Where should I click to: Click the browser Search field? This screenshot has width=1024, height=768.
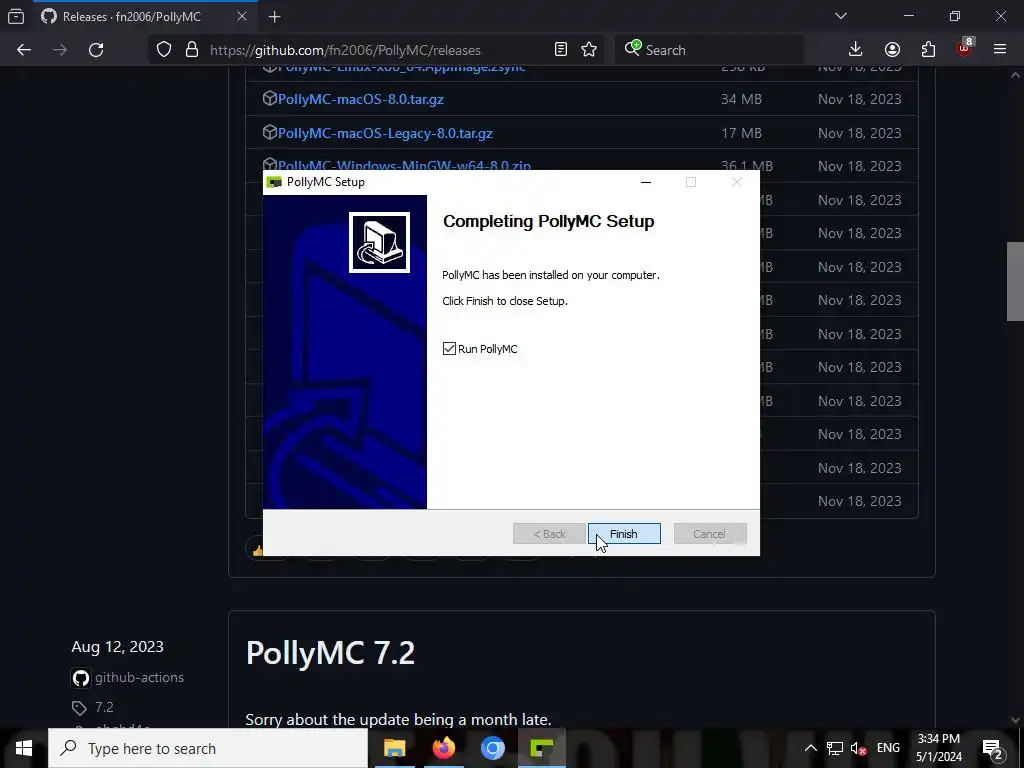[x=709, y=50]
